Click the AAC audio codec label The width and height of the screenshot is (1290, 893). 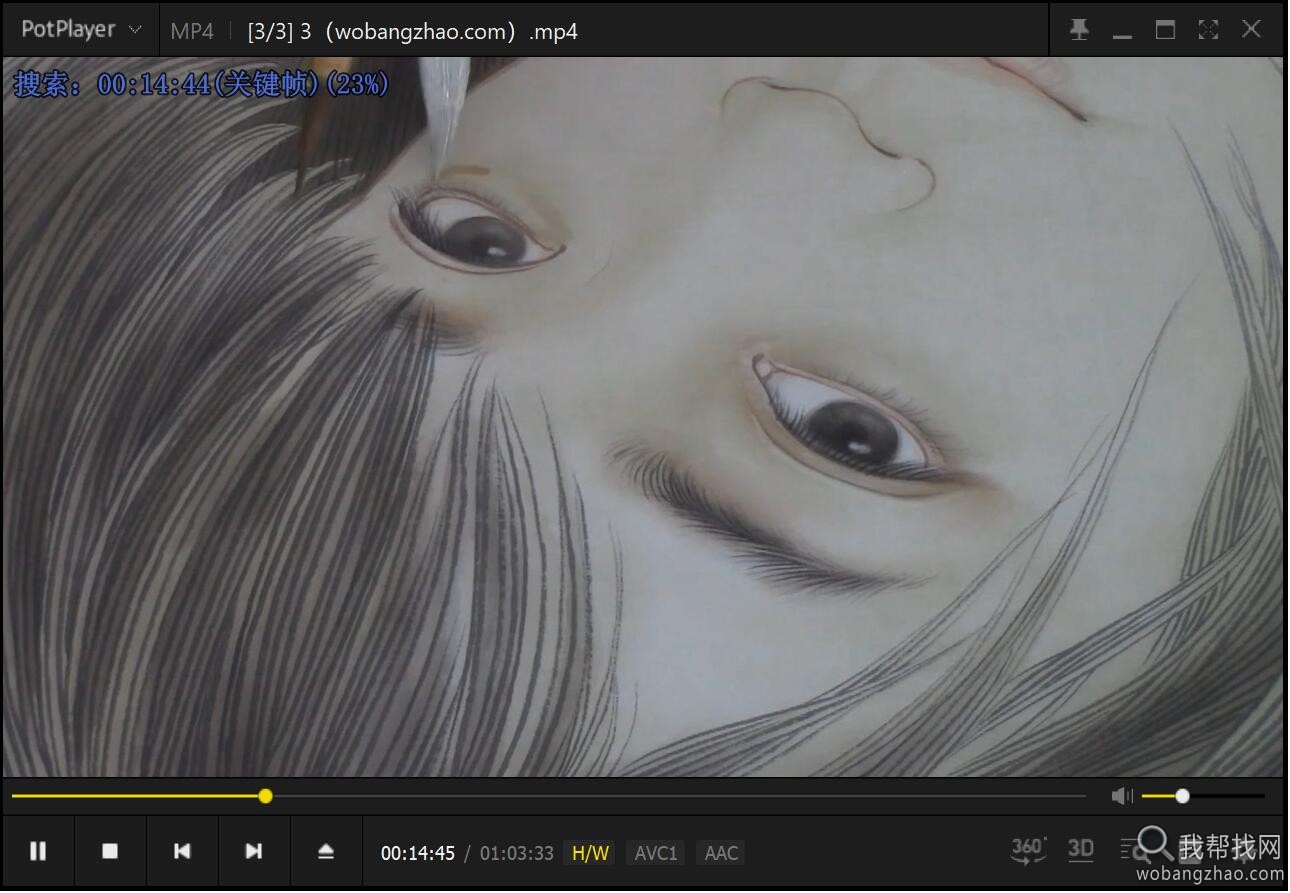tap(721, 853)
